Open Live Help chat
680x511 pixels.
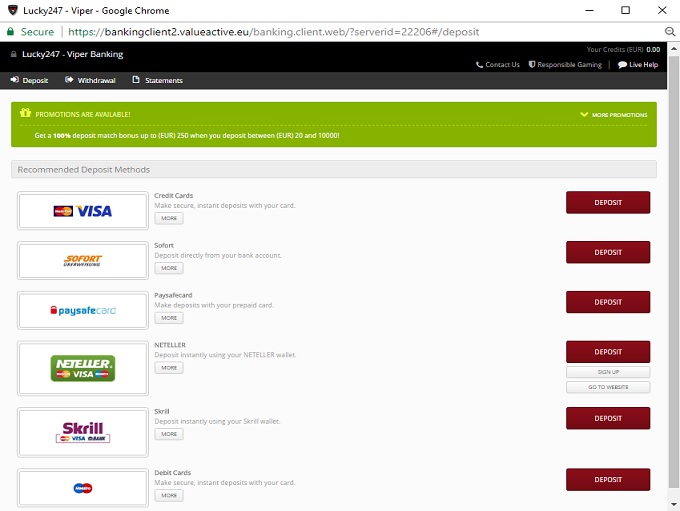tap(638, 65)
